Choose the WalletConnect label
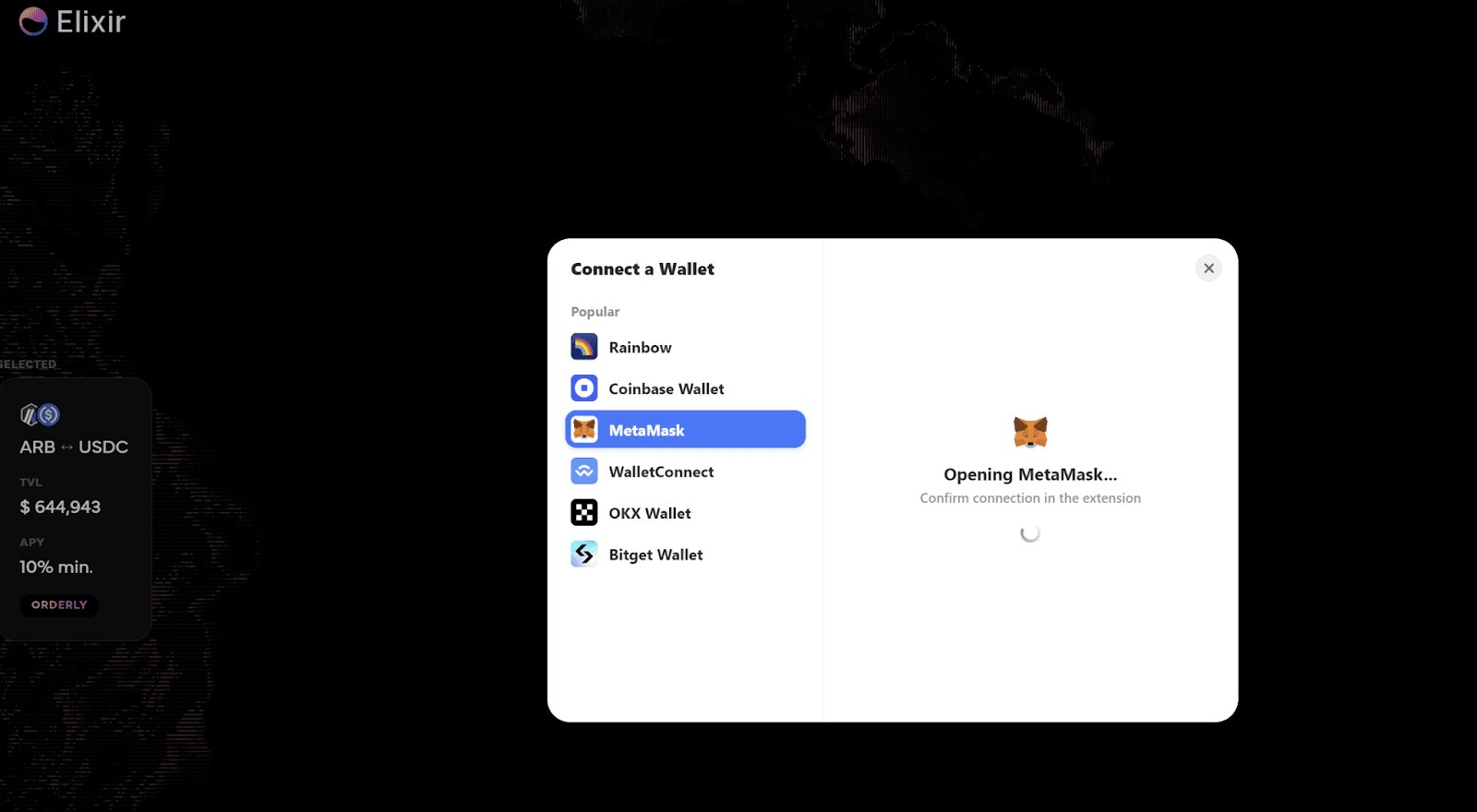This screenshot has width=1477, height=812. click(661, 472)
